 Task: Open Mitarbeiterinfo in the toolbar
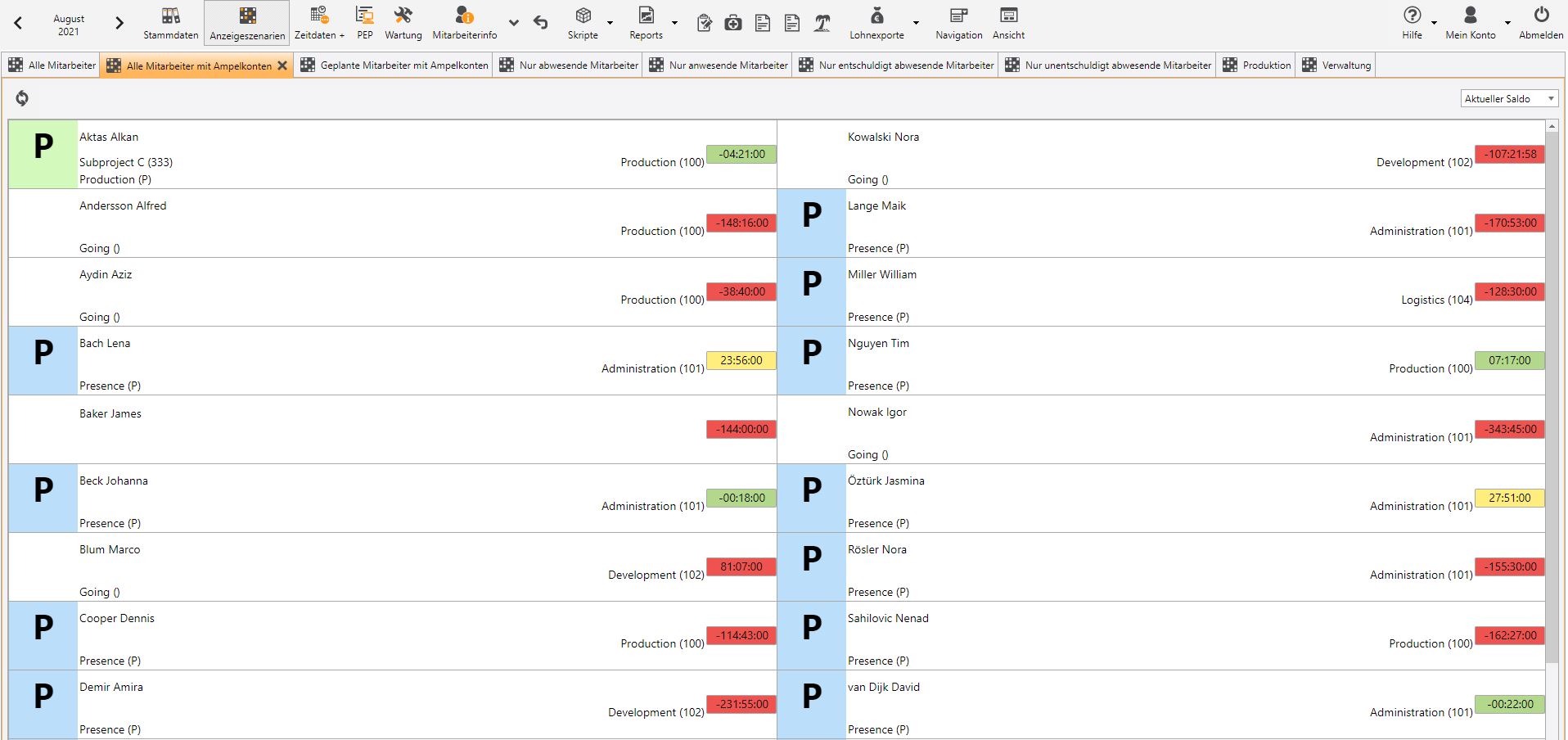(x=464, y=23)
